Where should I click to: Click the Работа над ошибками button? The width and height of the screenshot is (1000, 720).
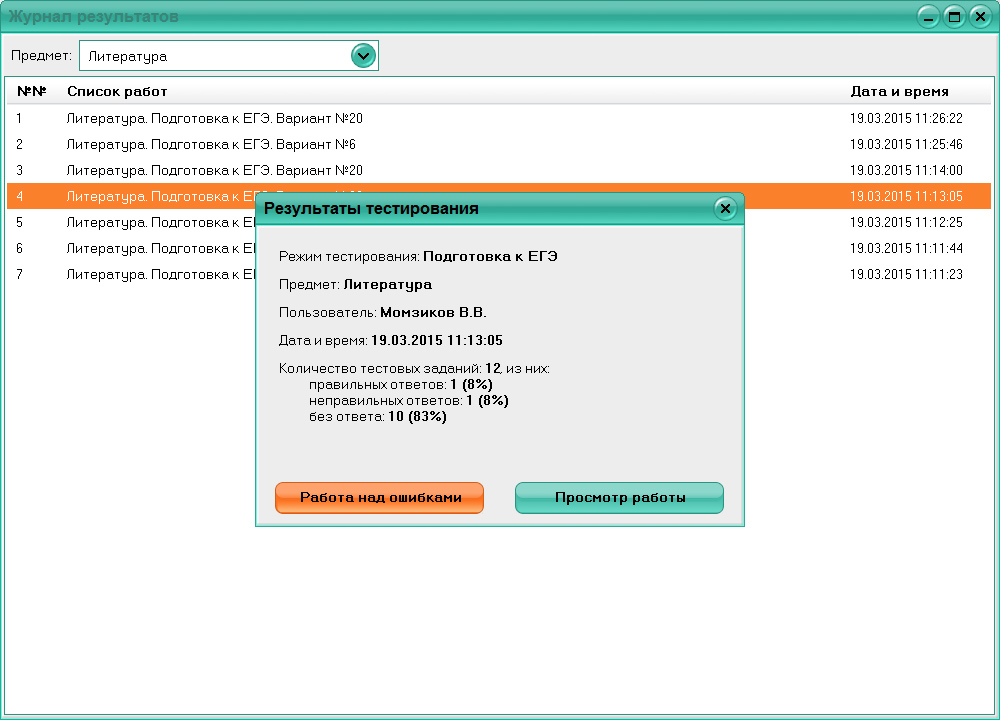coord(379,498)
